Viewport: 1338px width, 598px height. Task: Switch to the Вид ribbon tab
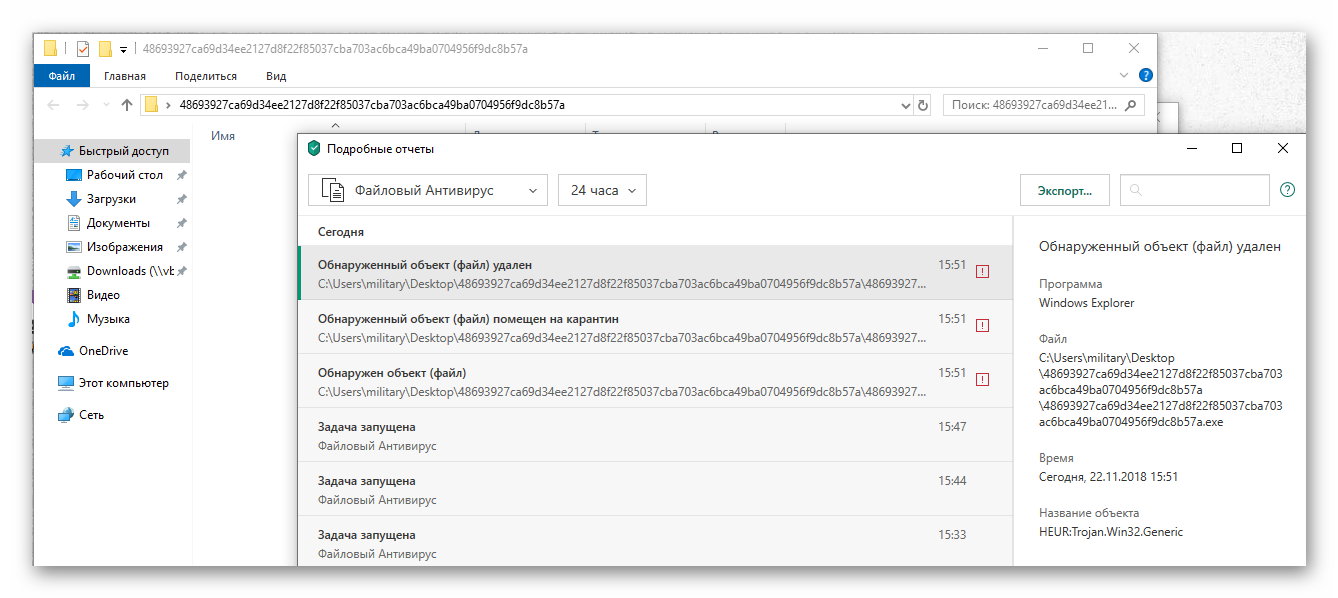pyautogui.click(x=276, y=76)
